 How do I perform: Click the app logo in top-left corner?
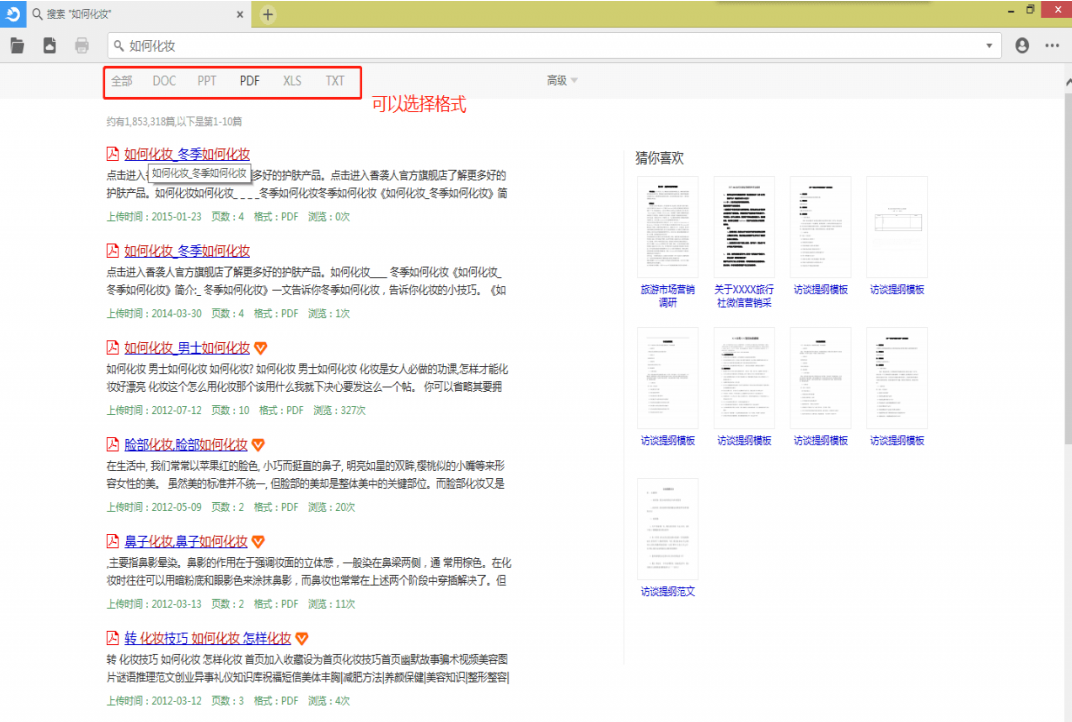point(13,14)
